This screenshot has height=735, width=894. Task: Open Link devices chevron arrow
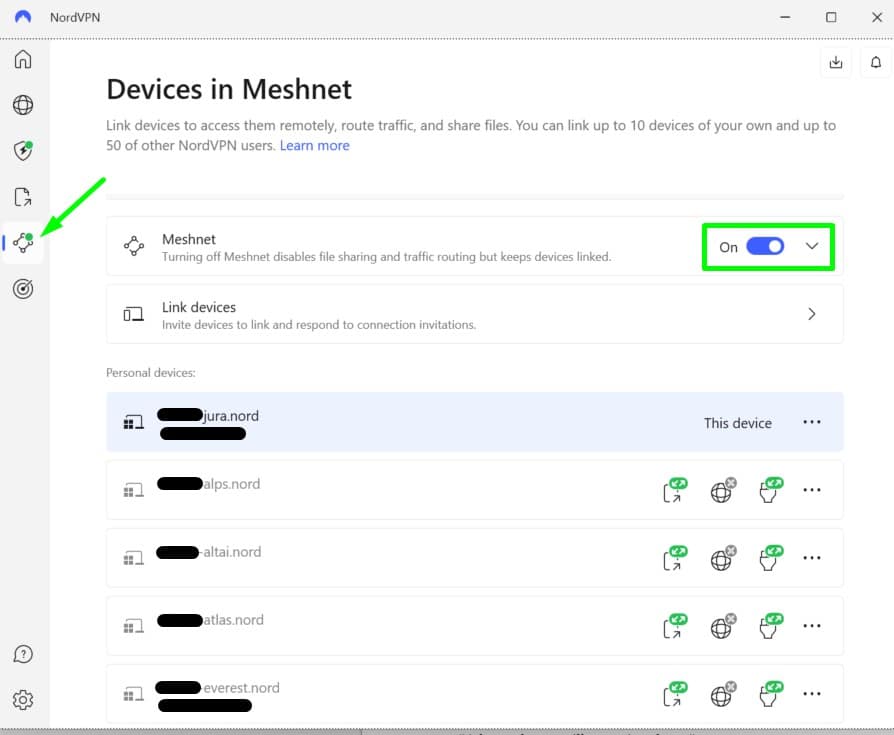(812, 314)
